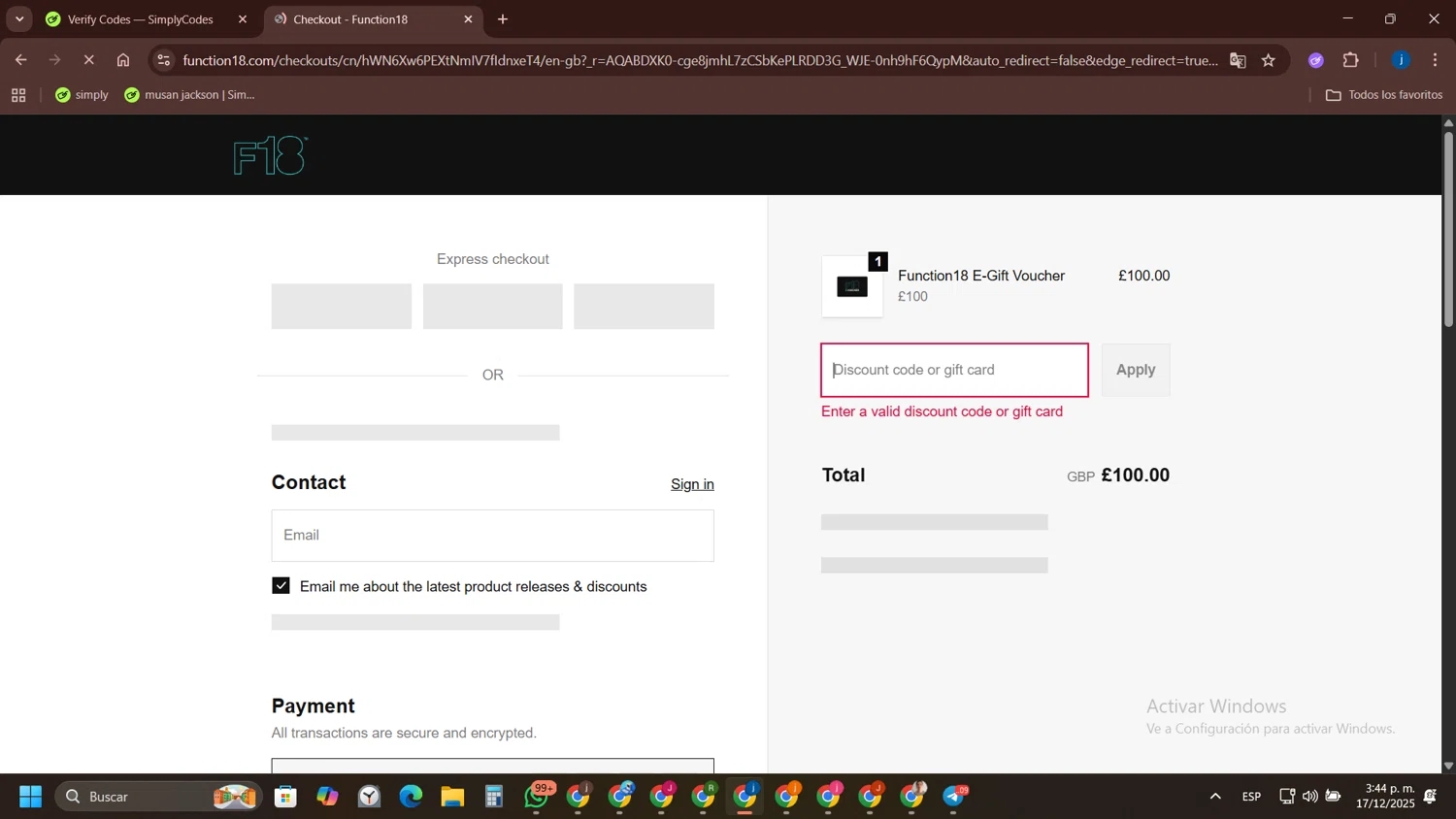This screenshot has width=1456, height=819.
Task: Switch to Verify Codes — SimplyCodes tab
Action: pyautogui.click(x=141, y=19)
